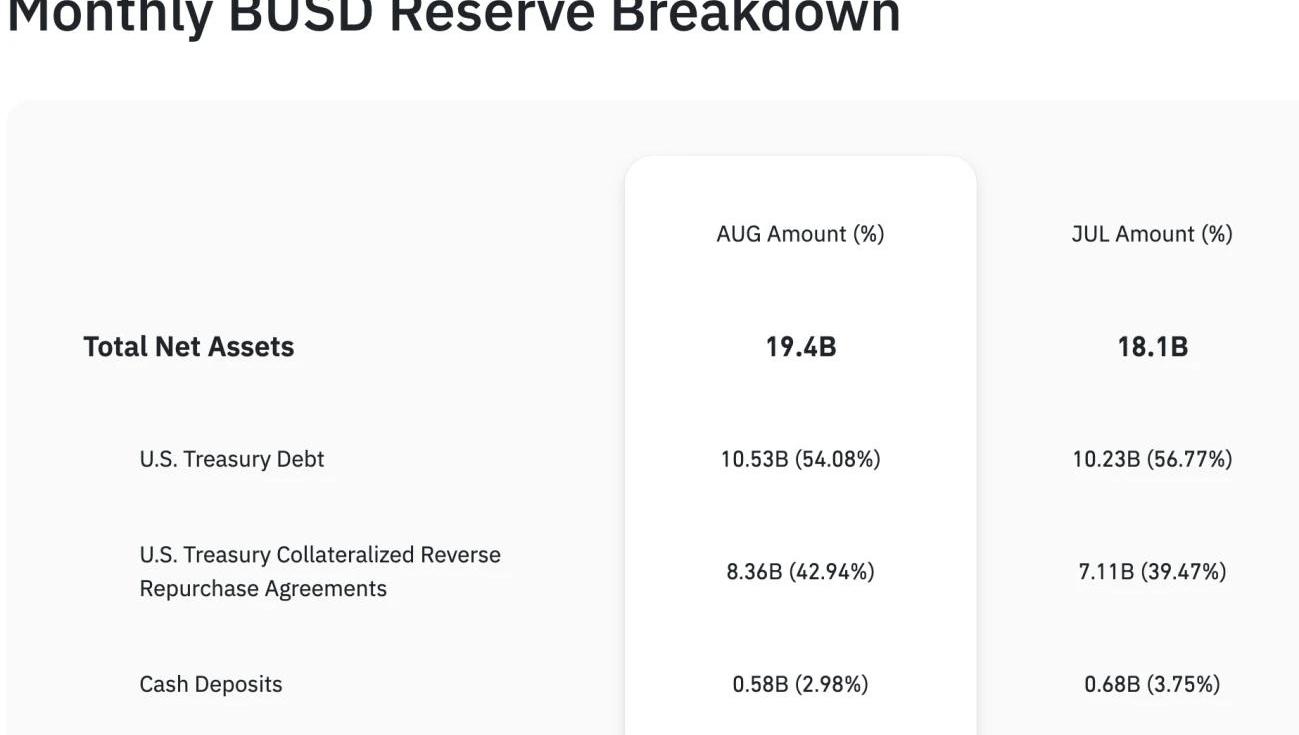The image size is (1299, 735).
Task: Click the word Reserve in the heading
Action: [493, 14]
